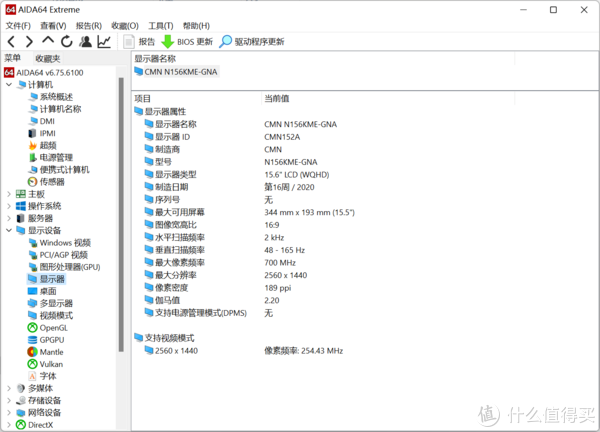Expand the 操作系统 tree node
The width and height of the screenshot is (600, 432).
click(9, 206)
